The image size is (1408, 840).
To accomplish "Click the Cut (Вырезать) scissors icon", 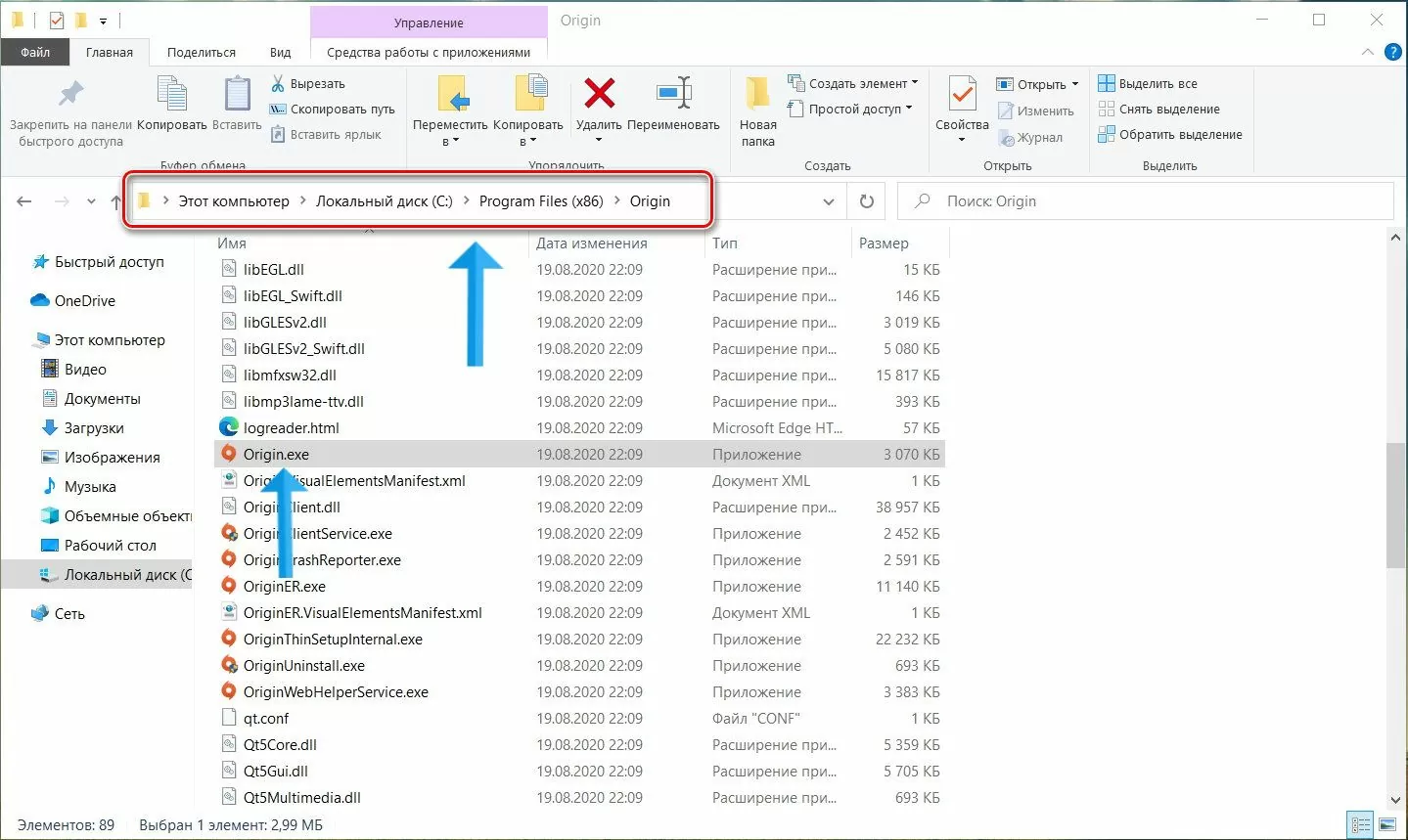I will [x=278, y=84].
